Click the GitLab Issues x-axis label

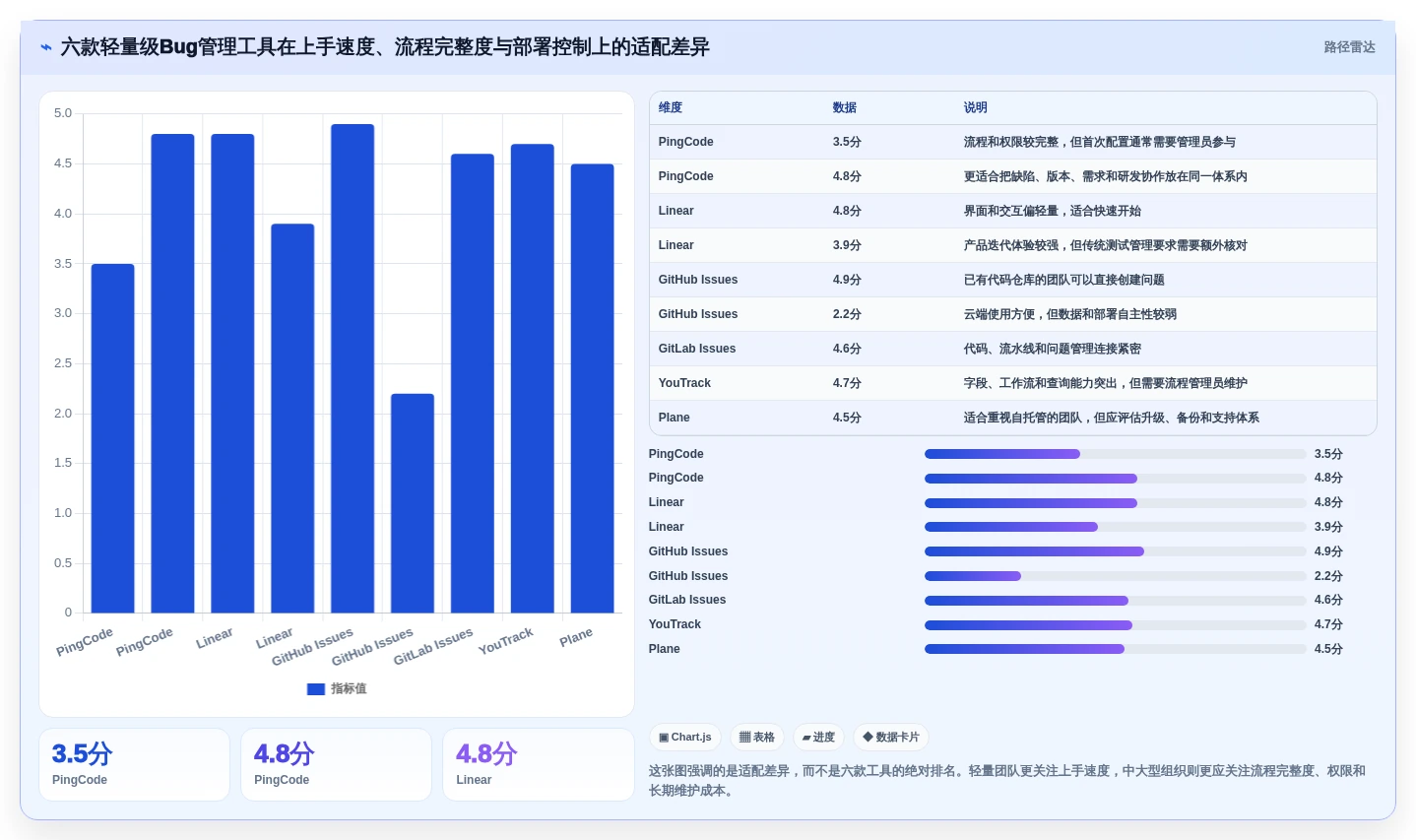[x=433, y=646]
